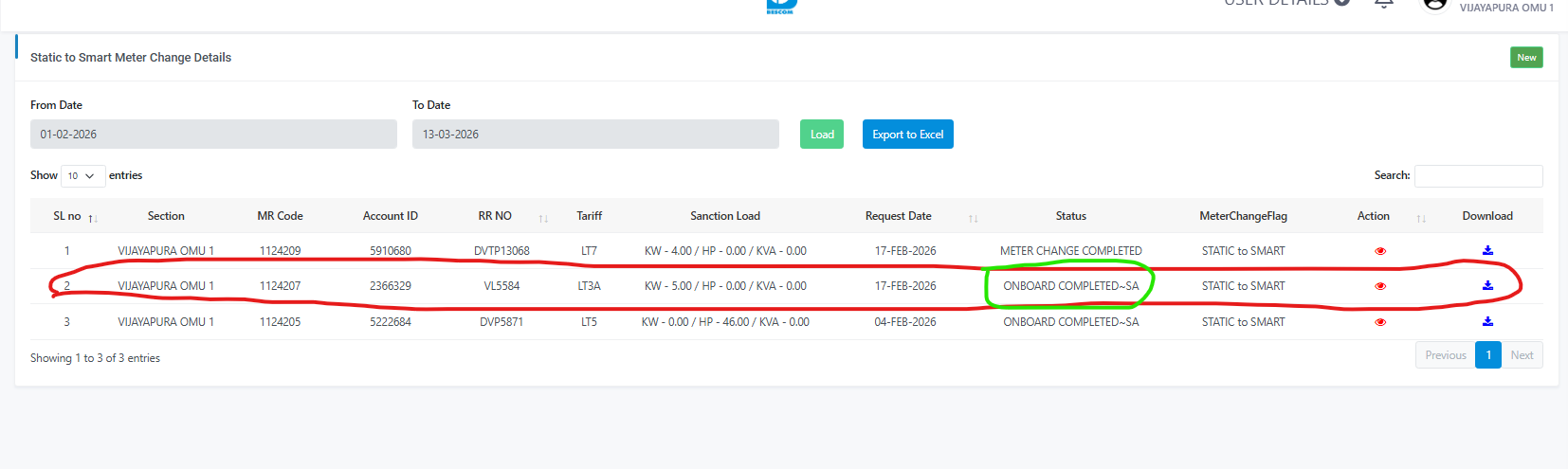Image resolution: width=1568 pixels, height=469 pixels.
Task: Open the eye action for RR NO DVP5871
Action: point(1380,322)
